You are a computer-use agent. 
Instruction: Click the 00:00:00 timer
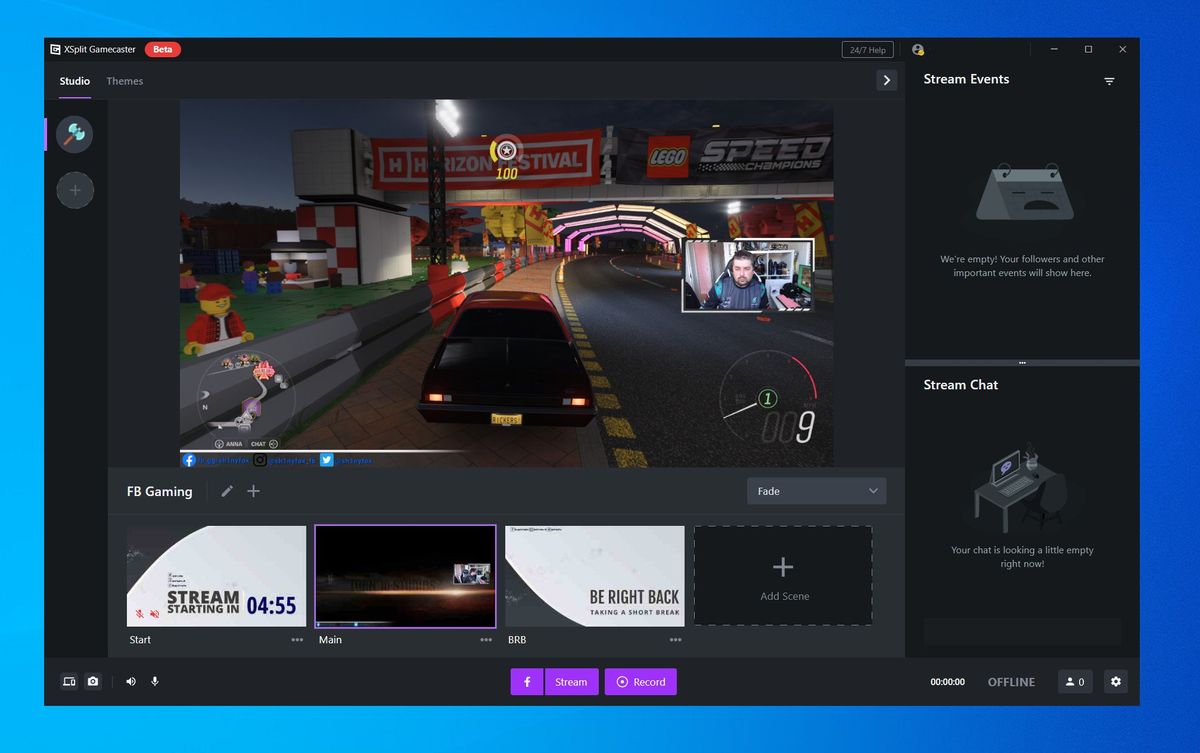[948, 682]
